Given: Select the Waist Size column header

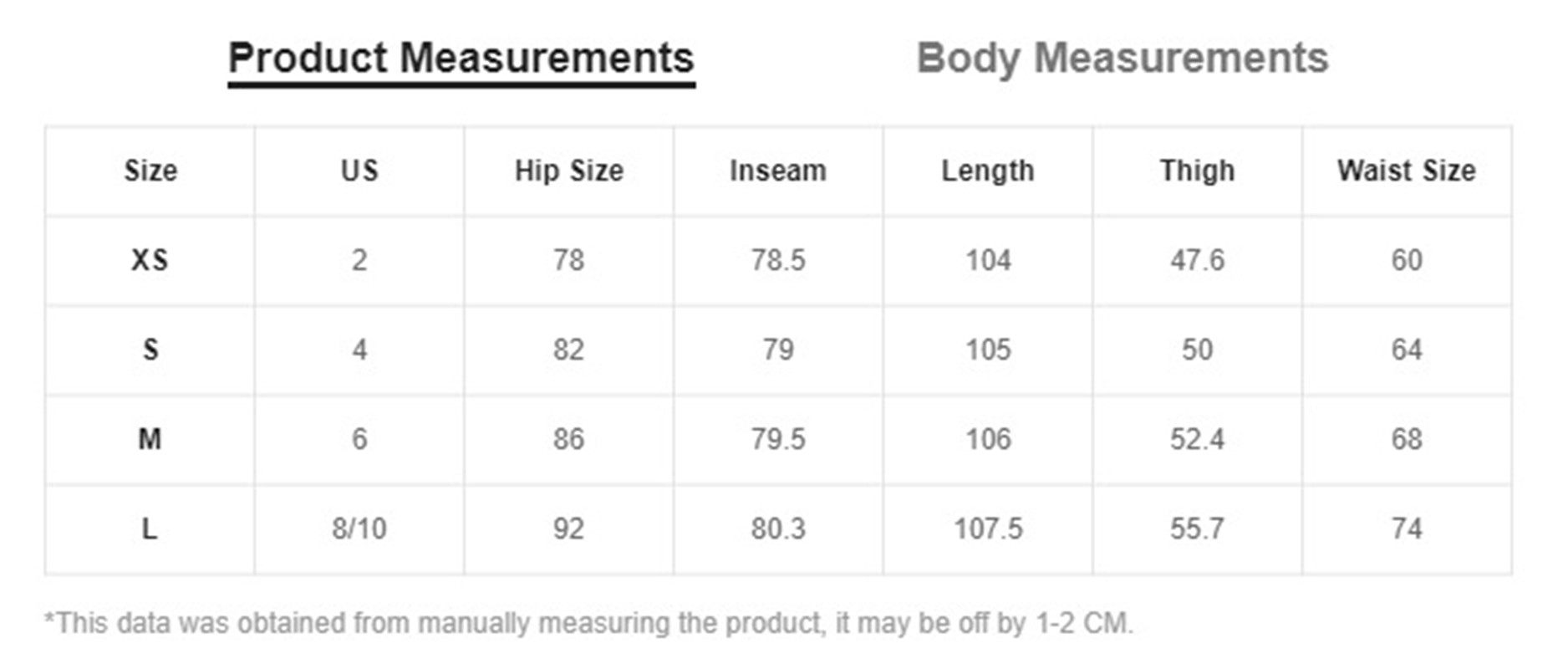Looking at the screenshot, I should point(1407,171).
